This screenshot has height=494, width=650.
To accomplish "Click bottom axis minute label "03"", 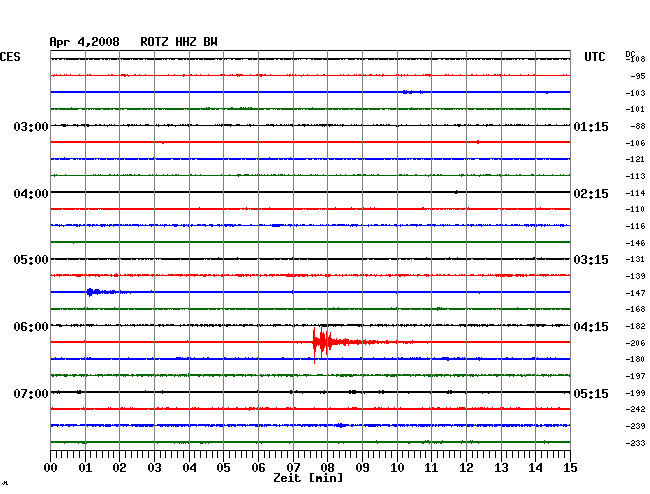I will tap(155, 468).
